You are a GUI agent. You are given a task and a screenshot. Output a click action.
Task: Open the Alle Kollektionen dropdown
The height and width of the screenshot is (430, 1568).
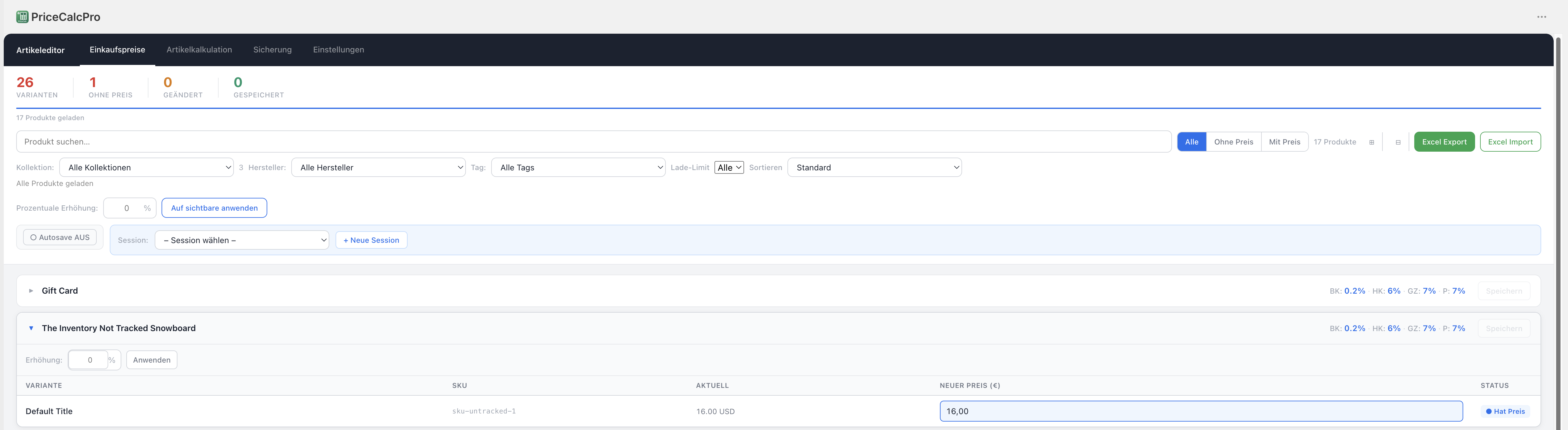[x=147, y=168]
